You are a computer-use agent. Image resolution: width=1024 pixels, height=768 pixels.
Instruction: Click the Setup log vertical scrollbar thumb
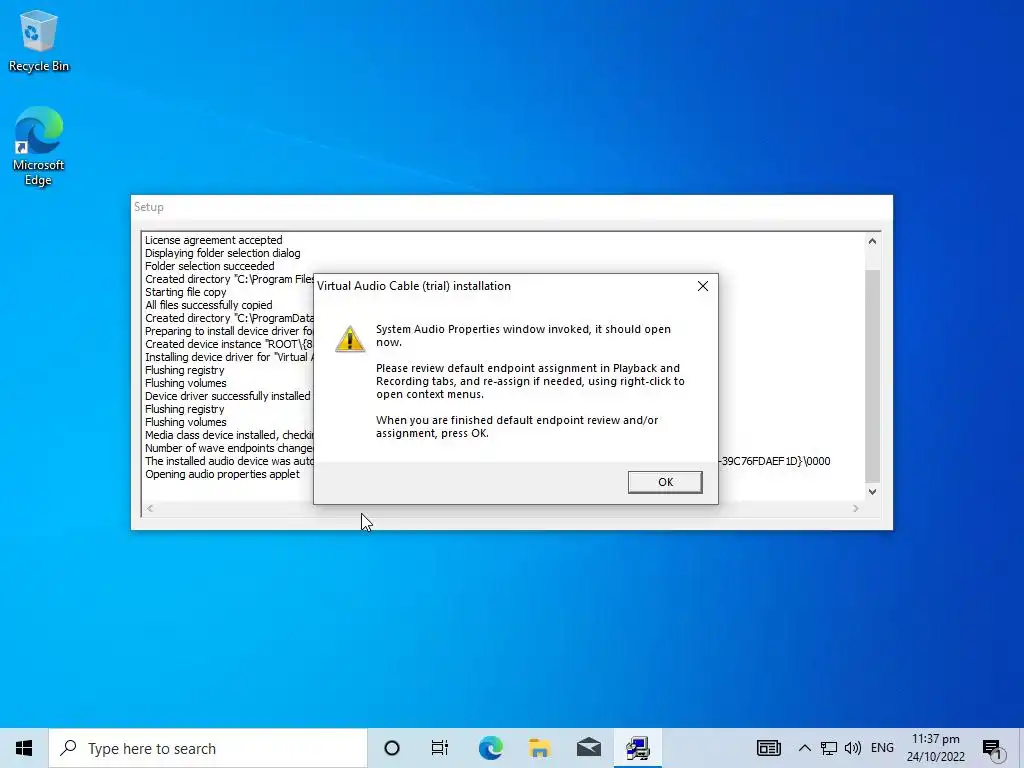coord(872,376)
